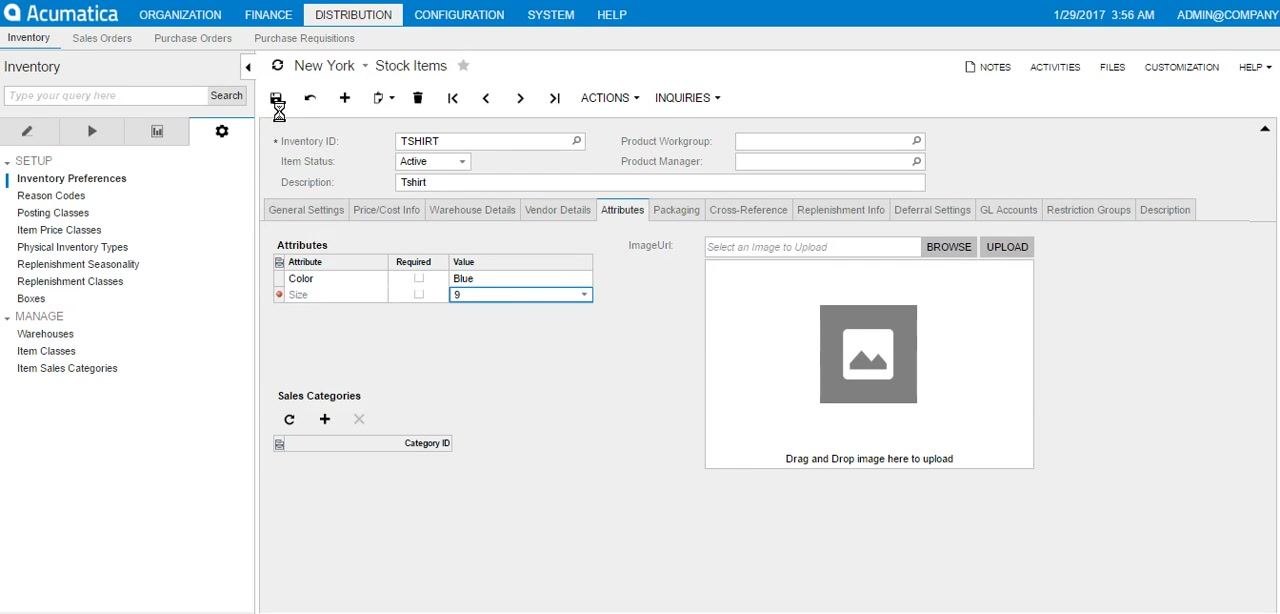This screenshot has width=1280, height=614.
Task: Open Warehouses link
Action: [45, 334]
